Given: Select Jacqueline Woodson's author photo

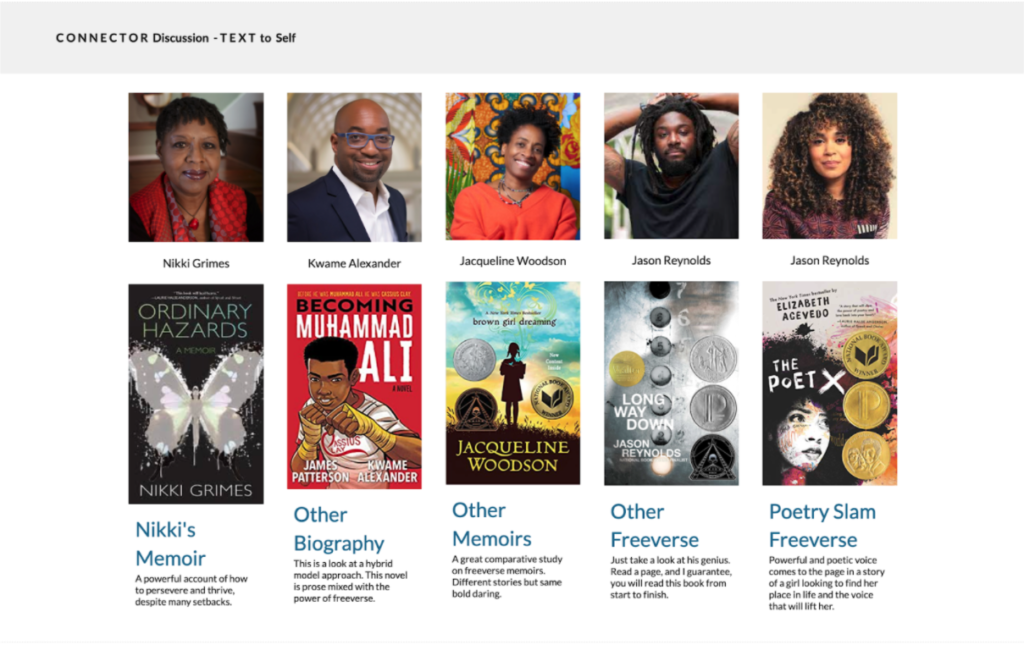Looking at the screenshot, I should click(x=512, y=167).
